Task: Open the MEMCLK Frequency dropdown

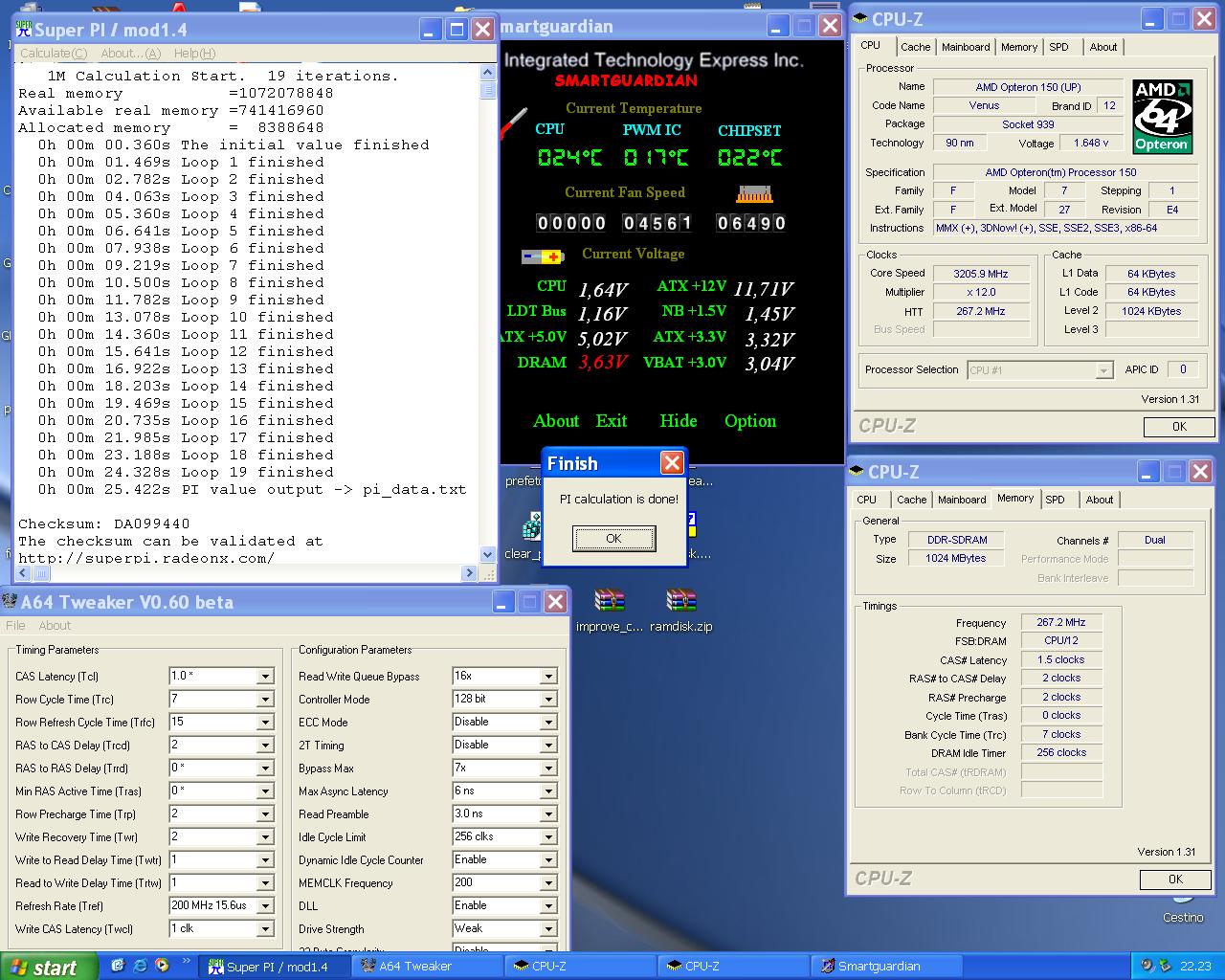Action: coord(548,883)
